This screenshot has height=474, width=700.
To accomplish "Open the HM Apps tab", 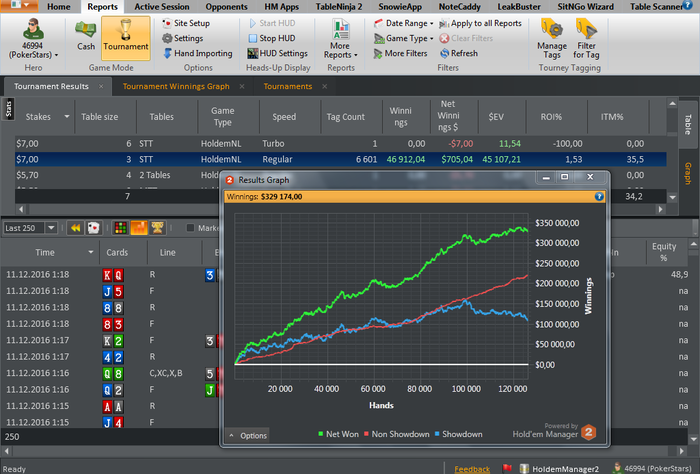I will pos(281,7).
